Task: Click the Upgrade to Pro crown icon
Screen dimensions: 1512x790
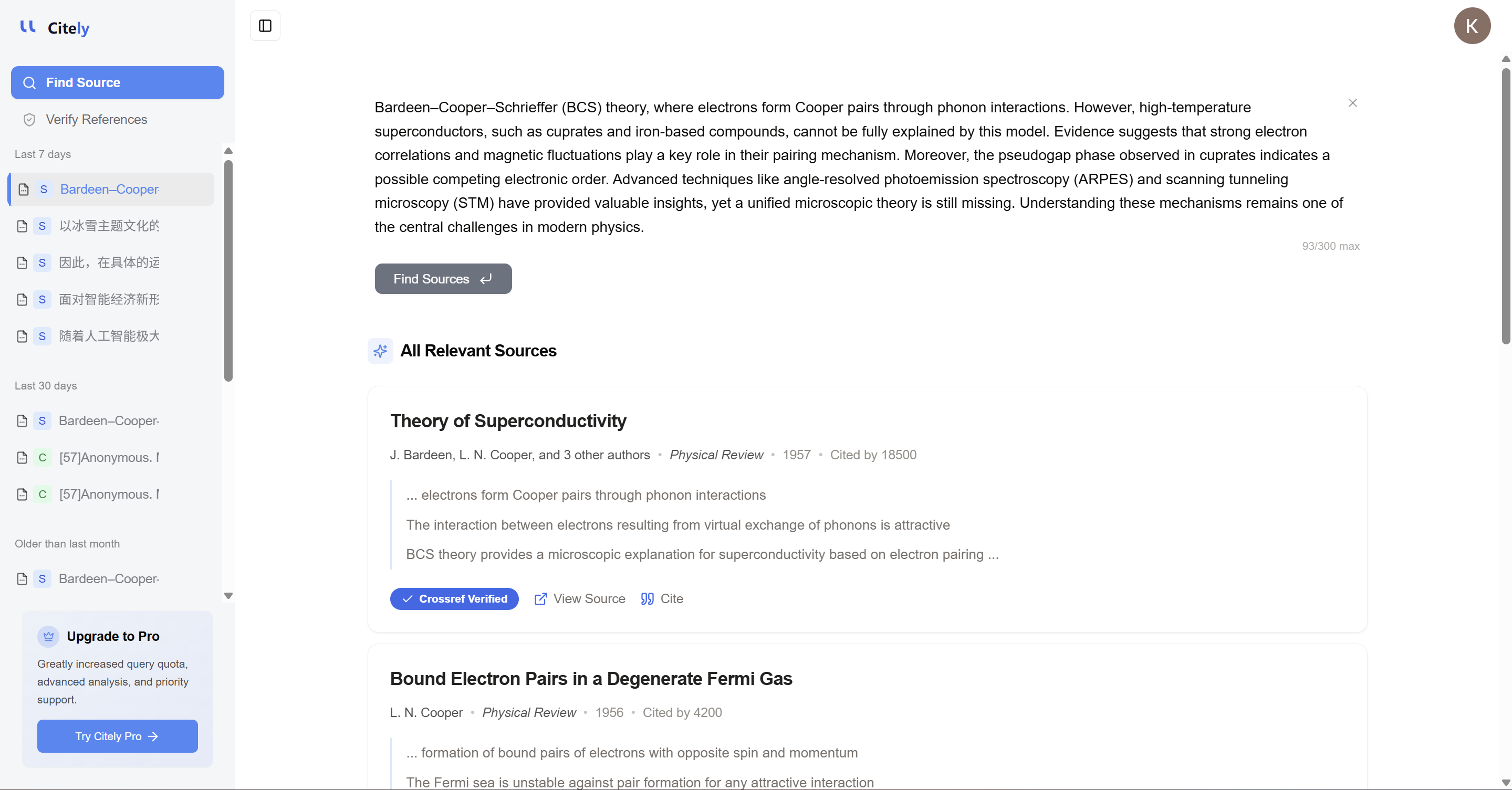Action: tap(48, 636)
